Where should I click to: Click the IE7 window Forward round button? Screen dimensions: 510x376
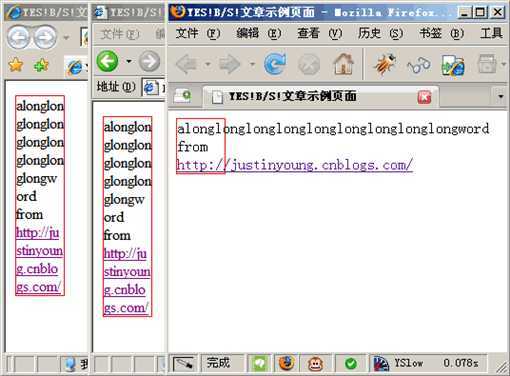pyautogui.click(x=45, y=37)
